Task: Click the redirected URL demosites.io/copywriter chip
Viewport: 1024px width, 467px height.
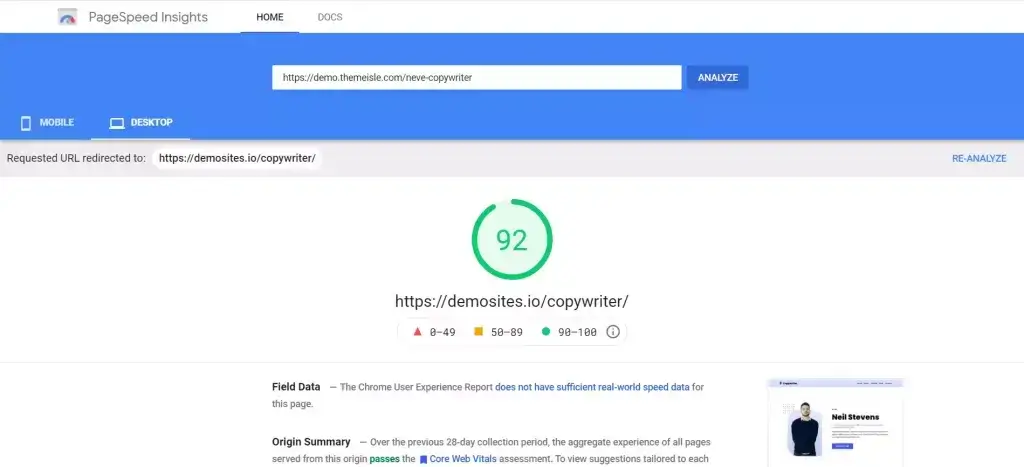Action: coord(237,159)
